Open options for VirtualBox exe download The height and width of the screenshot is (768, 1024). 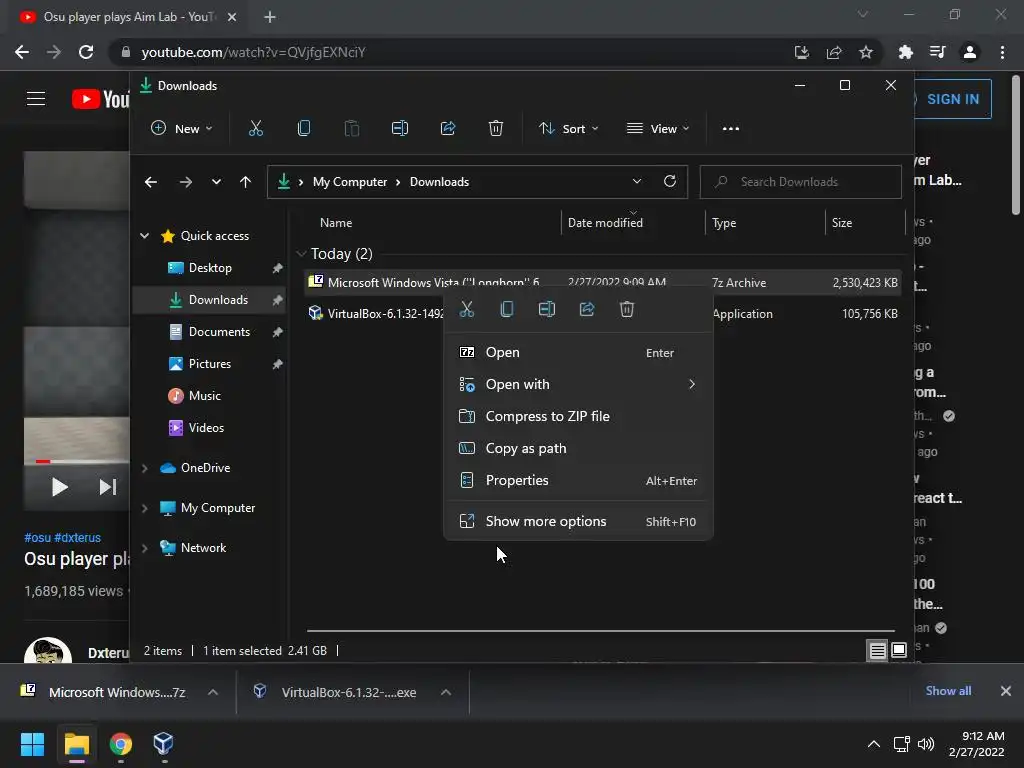[x=446, y=692]
